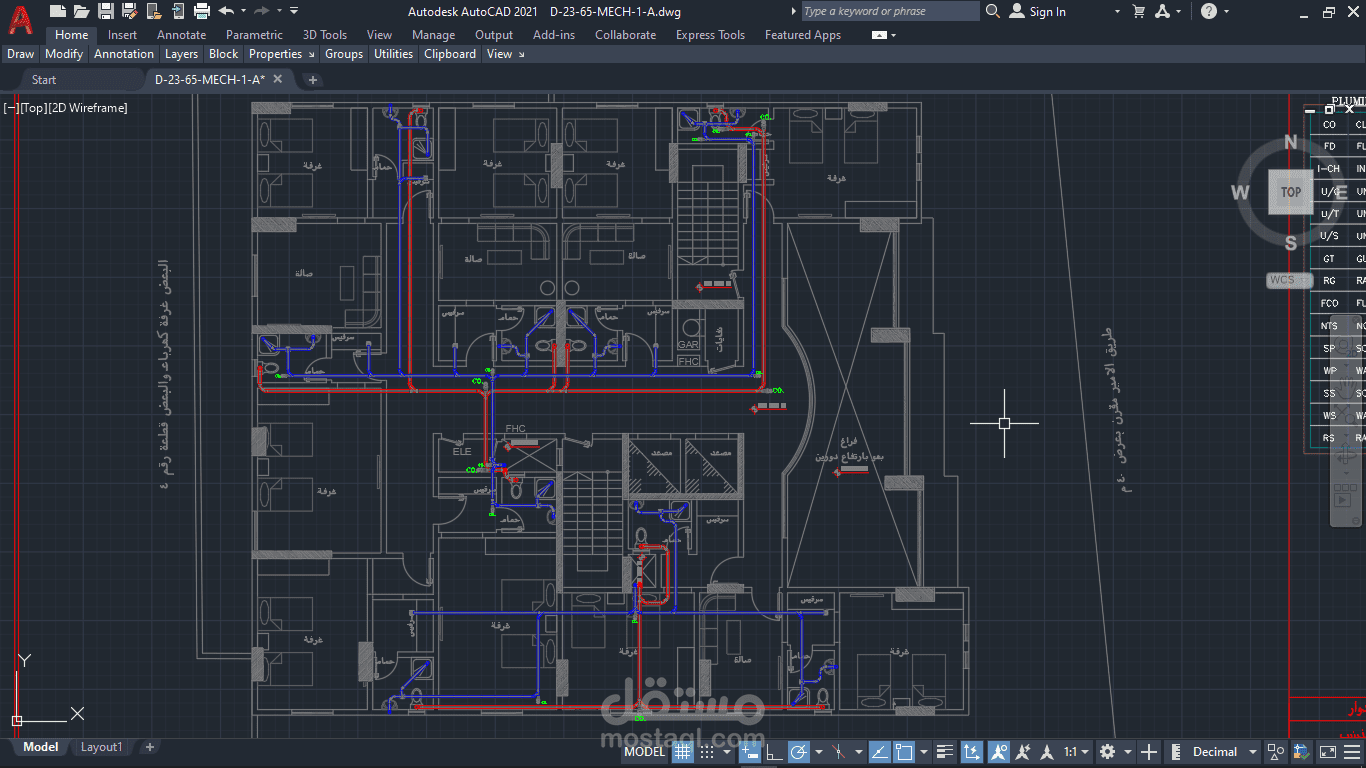Click the Workspace Switching gear icon
Image resolution: width=1366 pixels, height=768 pixels.
[x=1107, y=752]
